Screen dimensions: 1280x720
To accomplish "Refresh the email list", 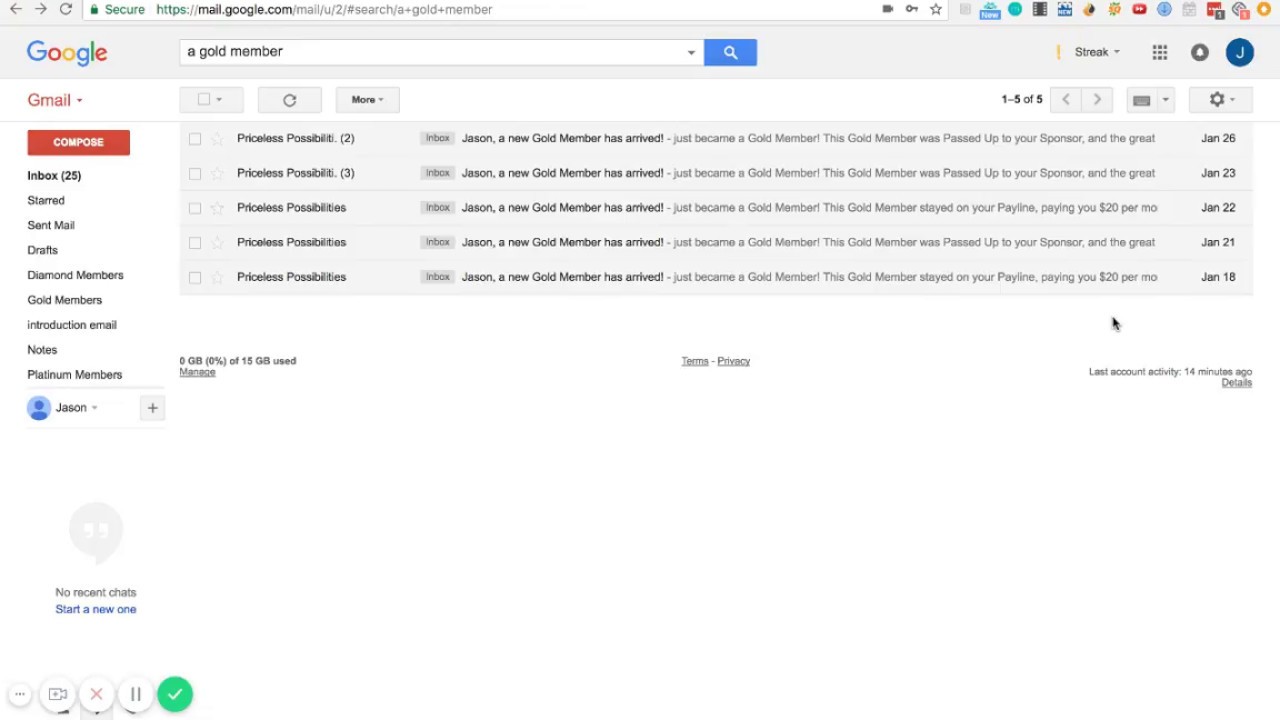I will [290, 100].
